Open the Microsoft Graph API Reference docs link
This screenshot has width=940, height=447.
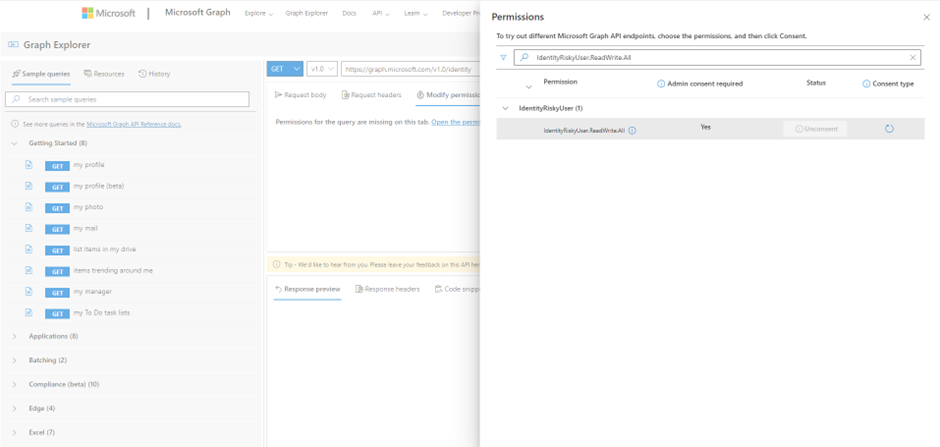(x=134, y=125)
